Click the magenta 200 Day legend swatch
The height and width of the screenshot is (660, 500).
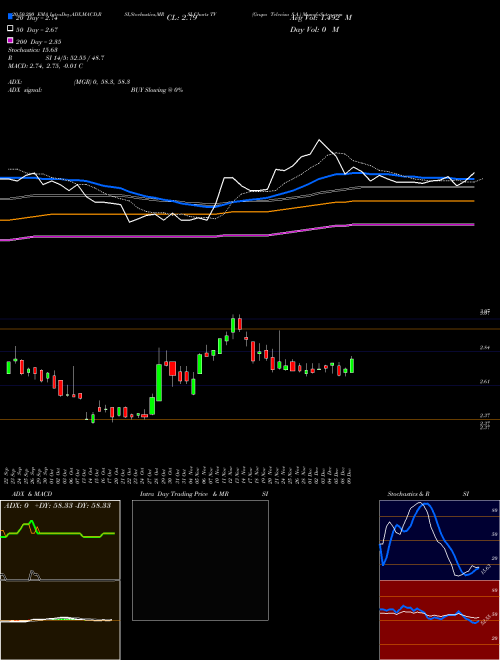click(10, 40)
